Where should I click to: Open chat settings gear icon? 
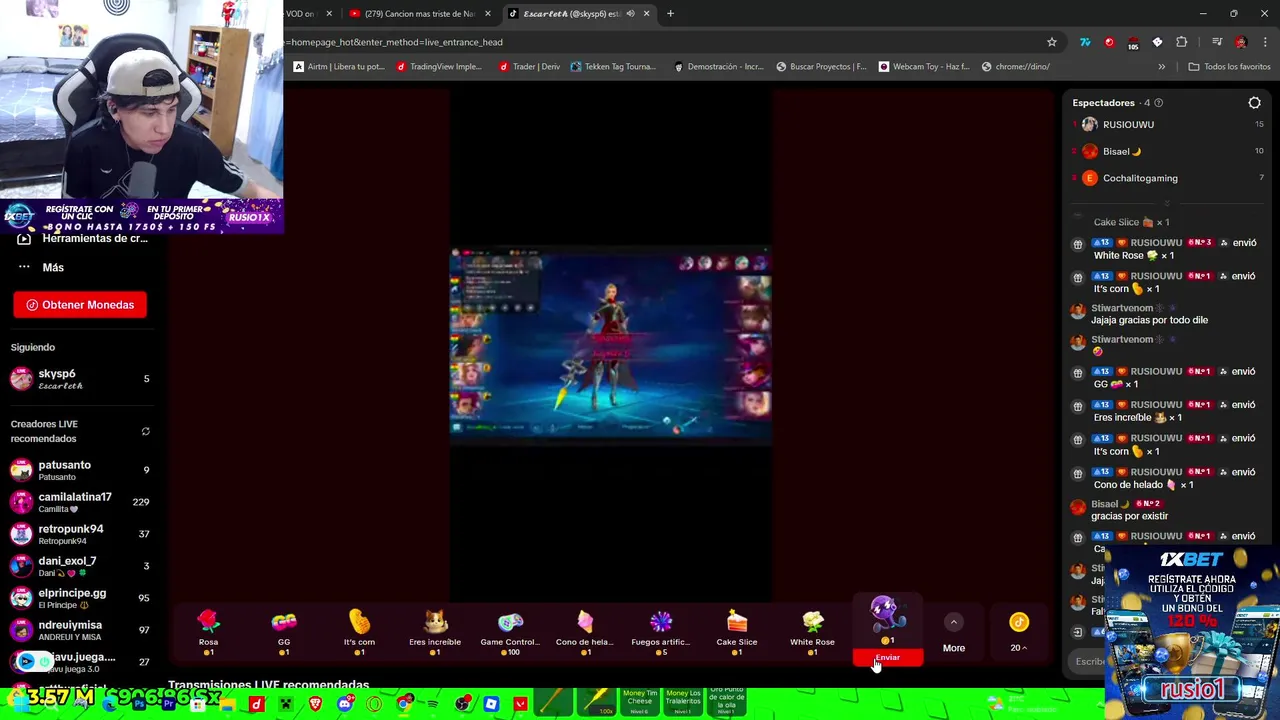1254,103
